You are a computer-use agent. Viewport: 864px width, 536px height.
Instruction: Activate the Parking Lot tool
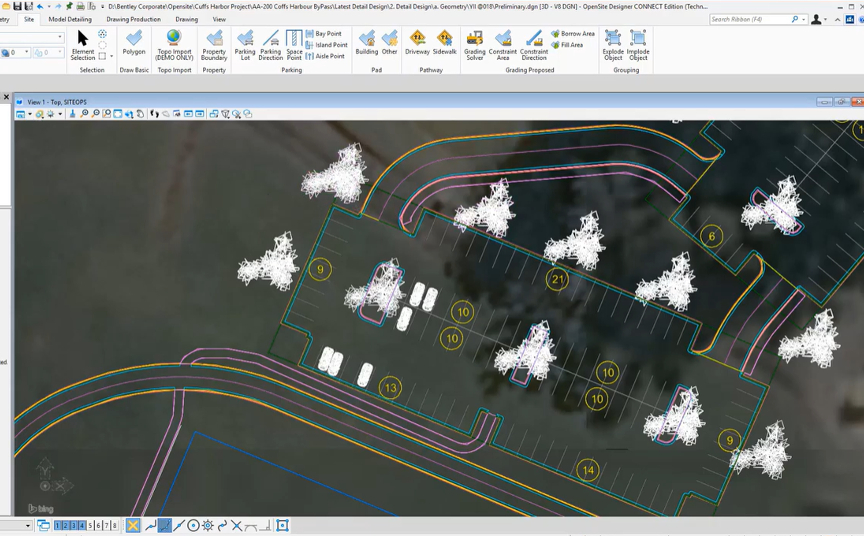[245, 45]
